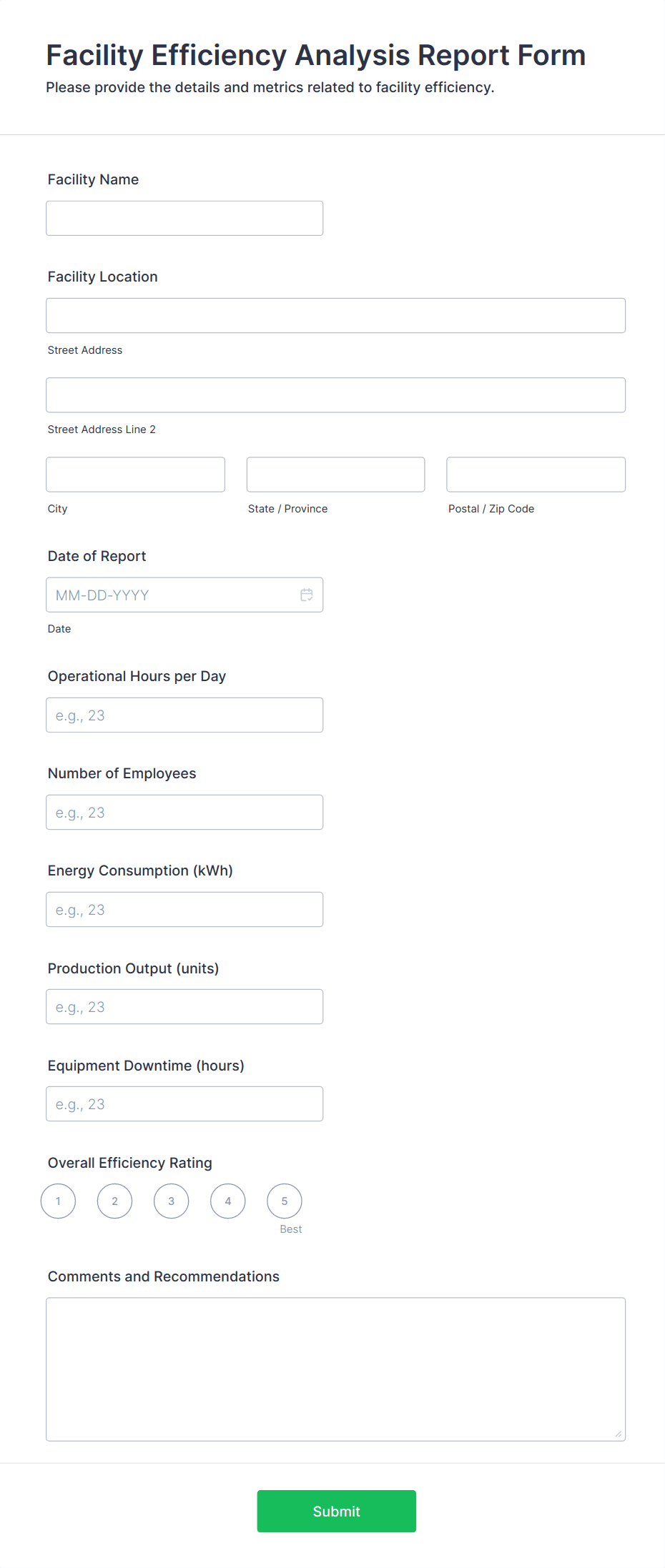Open the calendar date picker icon
Screen dimensions: 665x1568
(306, 595)
